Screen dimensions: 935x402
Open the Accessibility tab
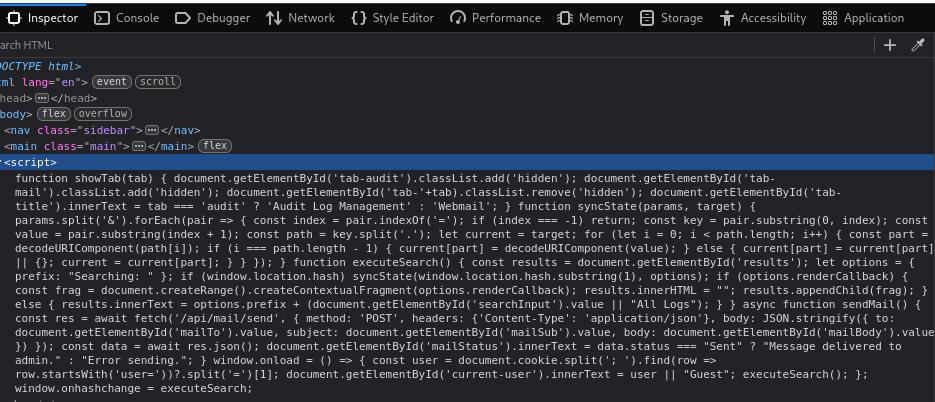(x=763, y=18)
